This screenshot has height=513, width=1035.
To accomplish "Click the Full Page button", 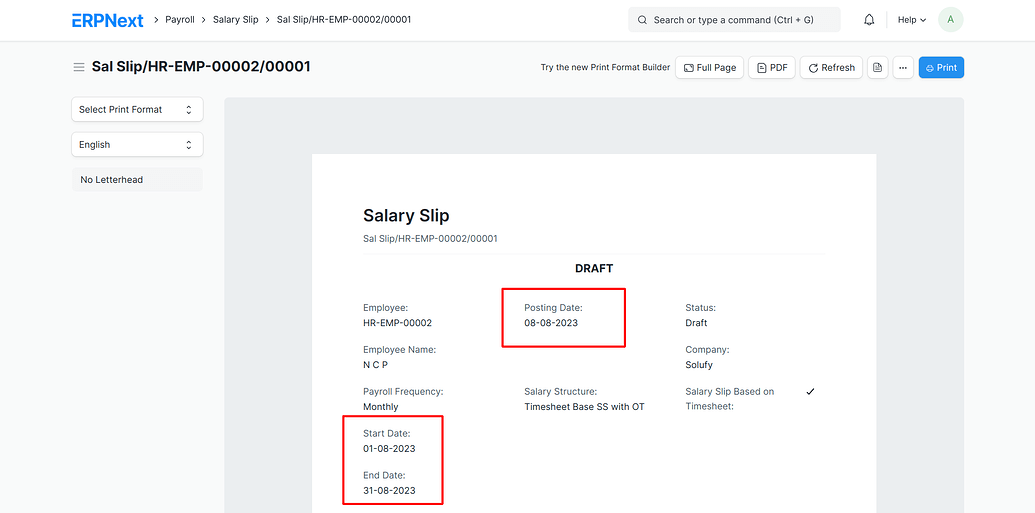I will click(710, 67).
